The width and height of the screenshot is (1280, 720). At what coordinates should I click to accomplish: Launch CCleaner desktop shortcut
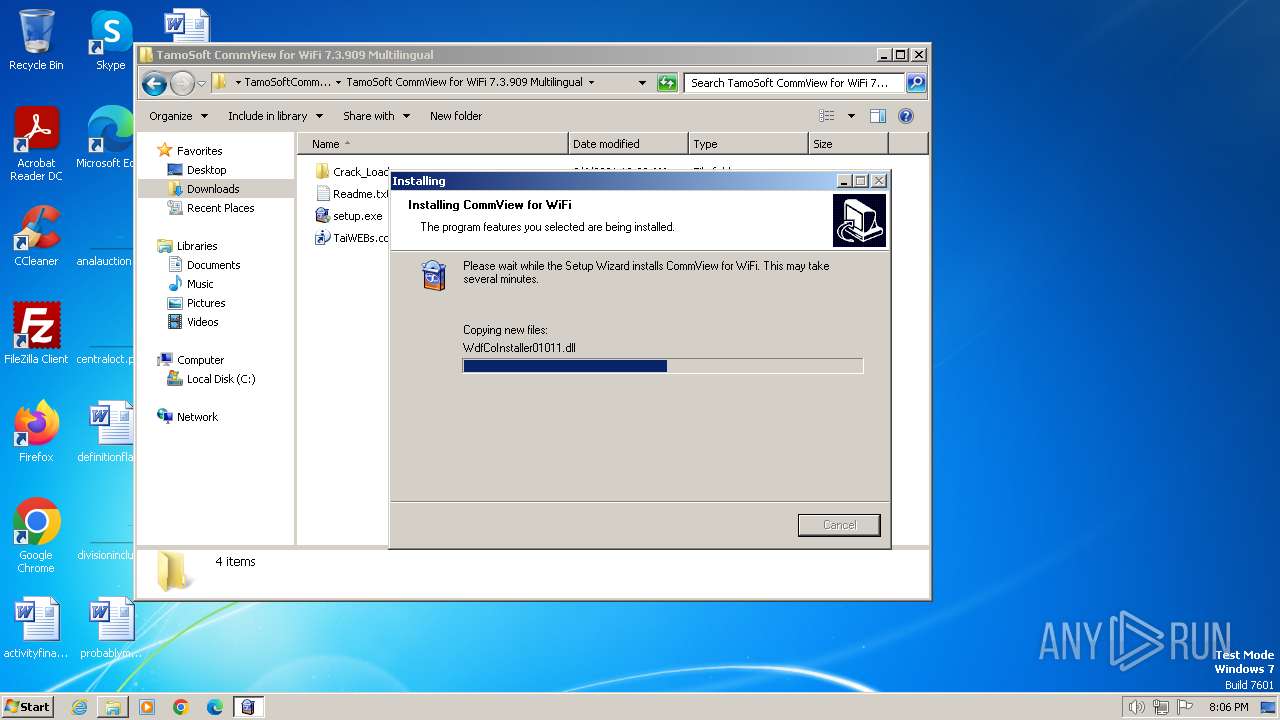point(36,236)
